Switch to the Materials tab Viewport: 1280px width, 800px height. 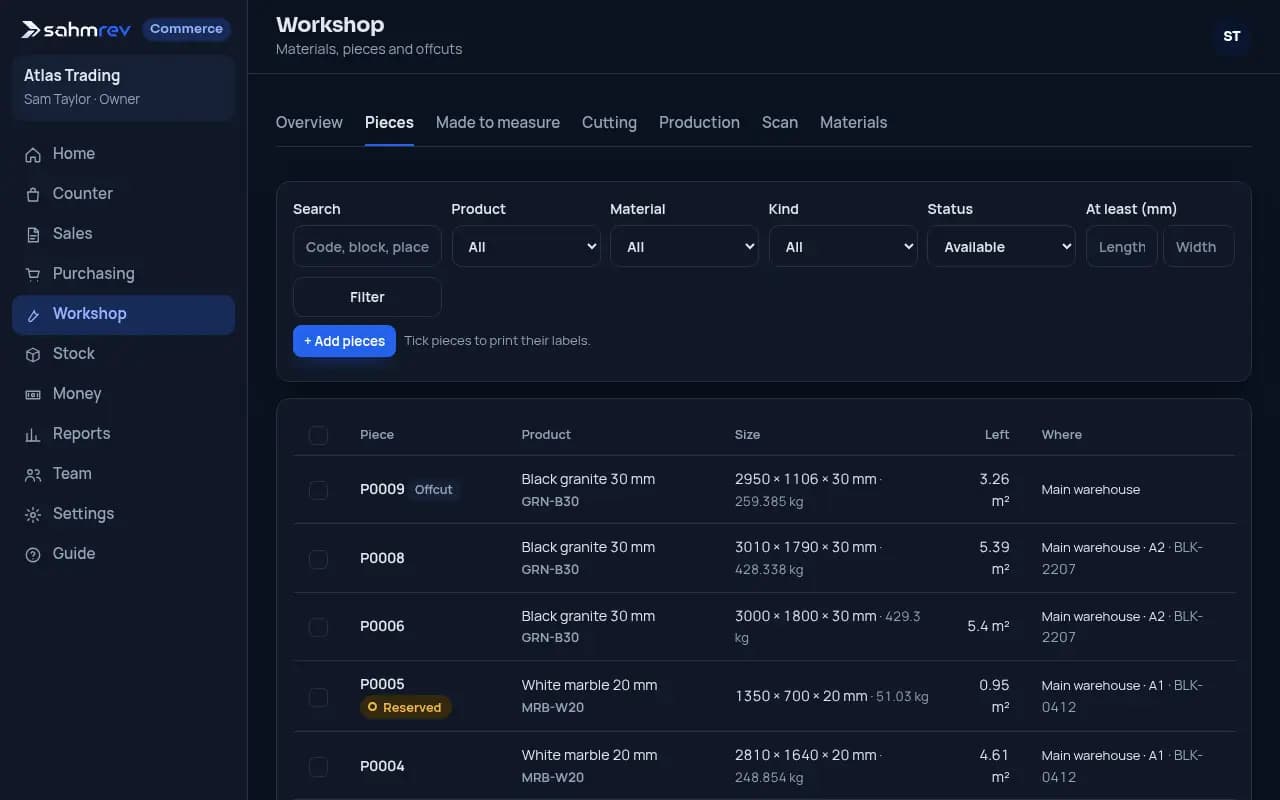(x=854, y=122)
